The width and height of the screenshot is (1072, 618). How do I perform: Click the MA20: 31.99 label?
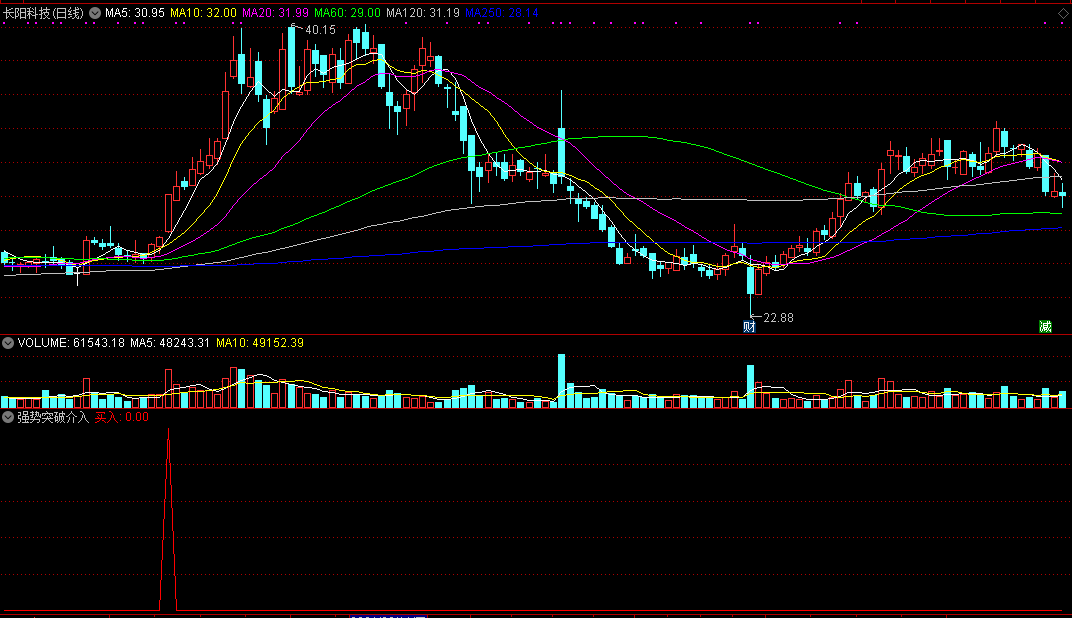276,13
